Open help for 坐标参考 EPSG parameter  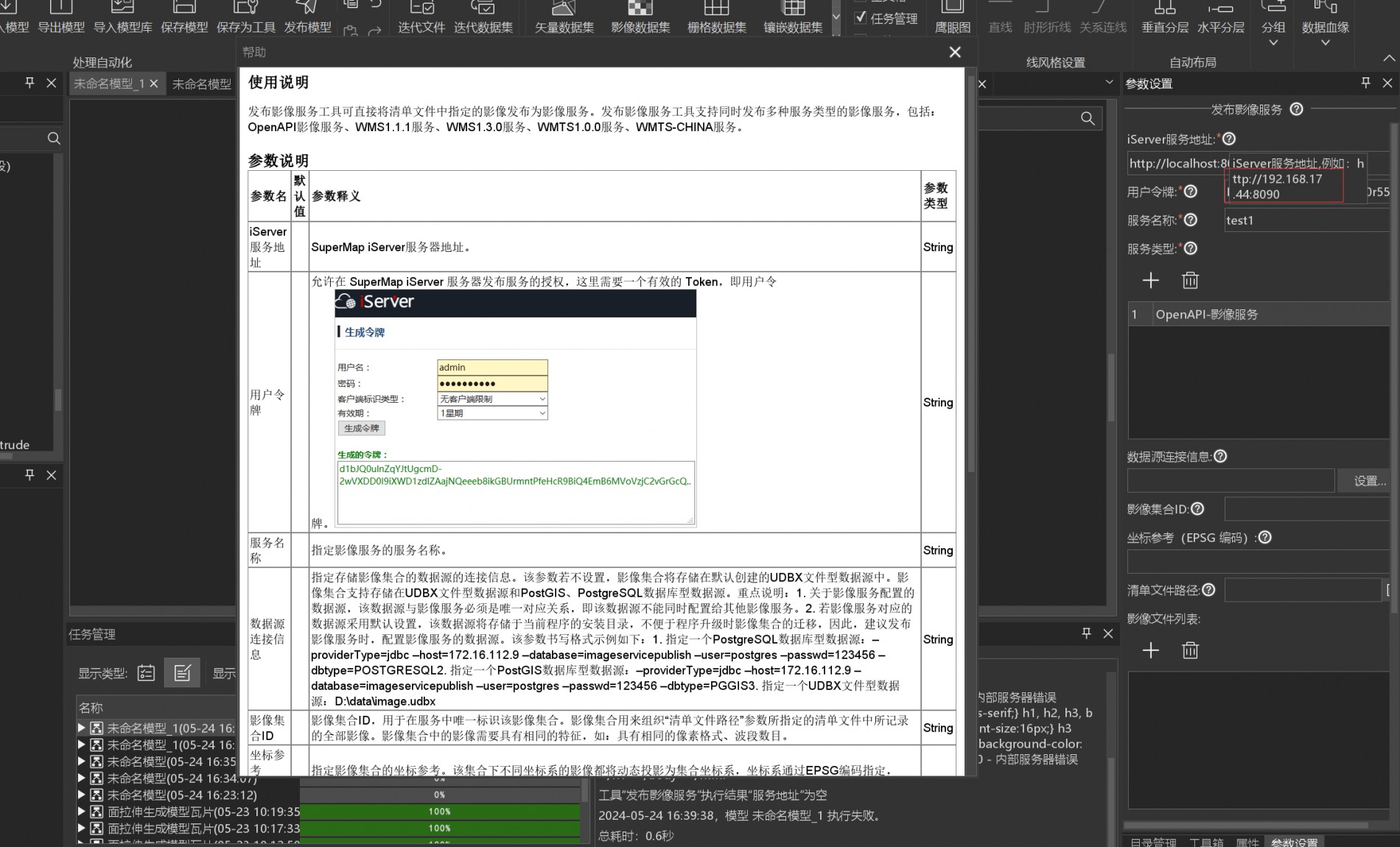click(1265, 537)
